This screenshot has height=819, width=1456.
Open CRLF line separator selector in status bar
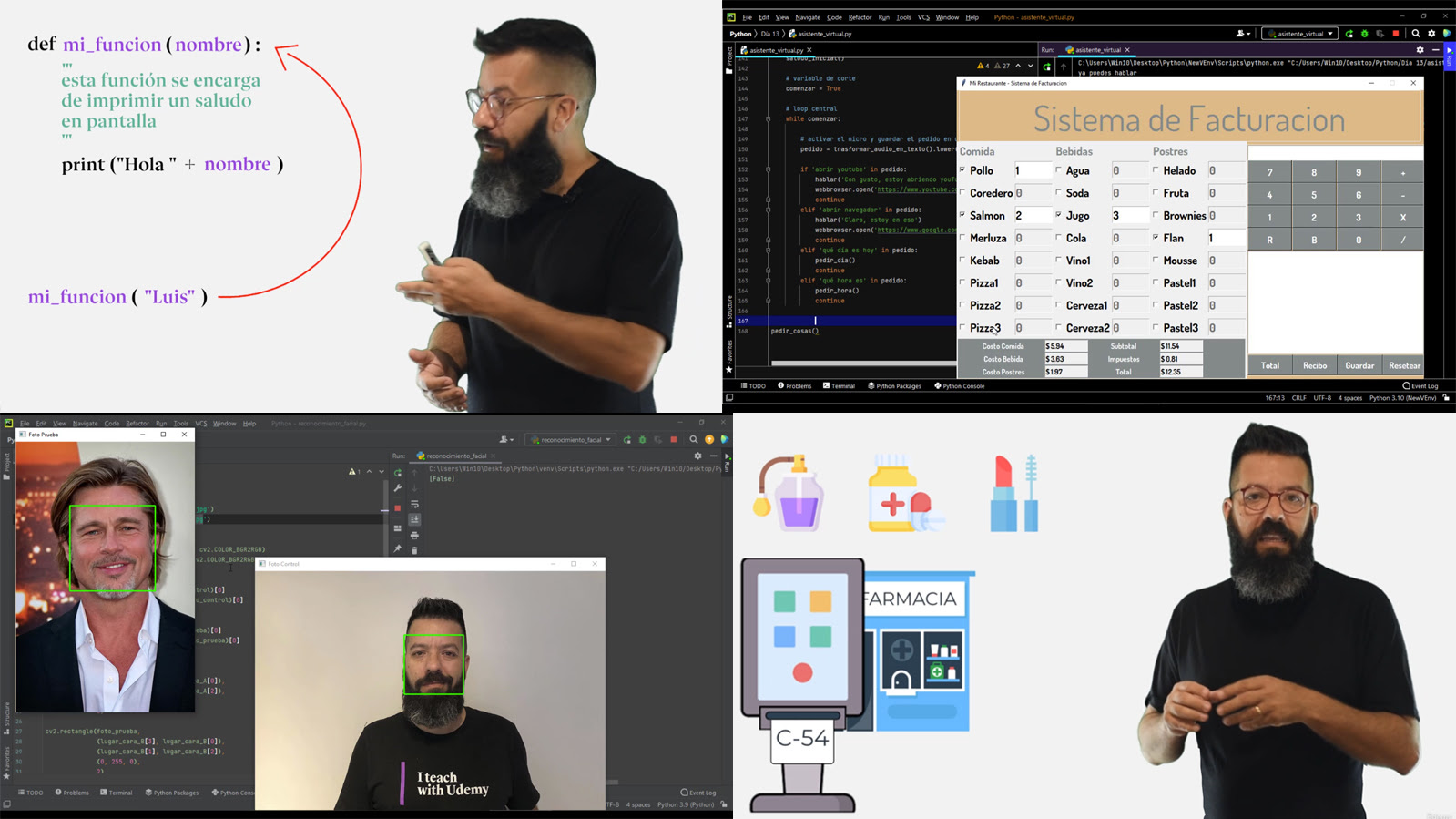(x=1298, y=398)
